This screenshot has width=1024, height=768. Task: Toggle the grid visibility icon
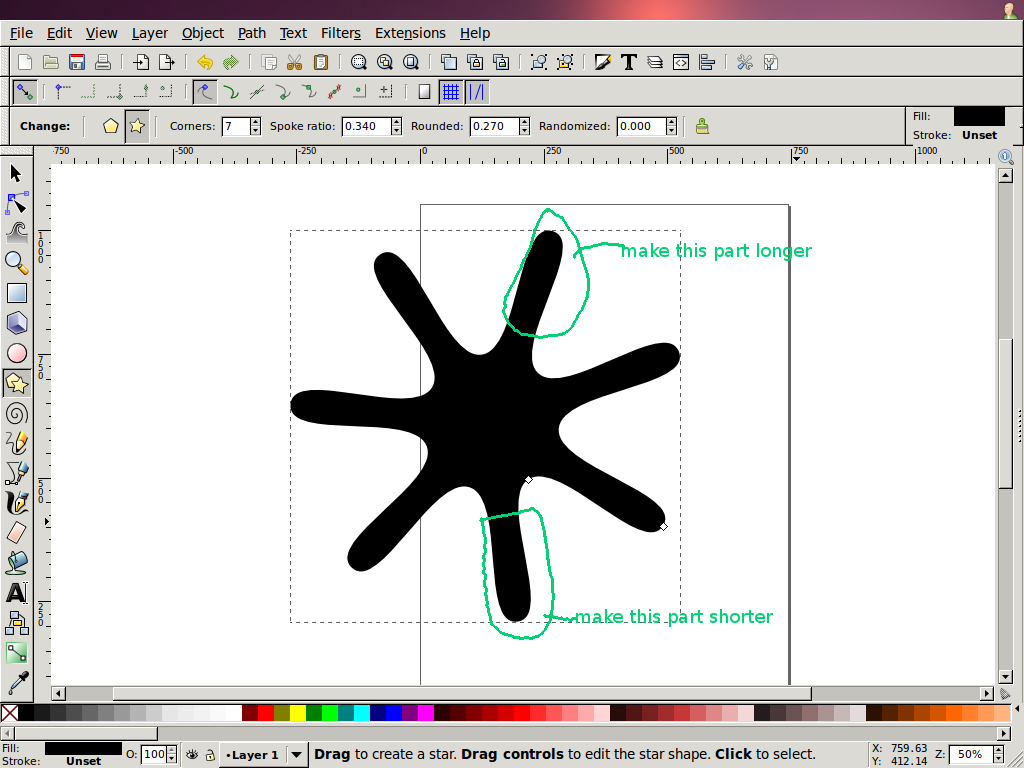(x=451, y=91)
